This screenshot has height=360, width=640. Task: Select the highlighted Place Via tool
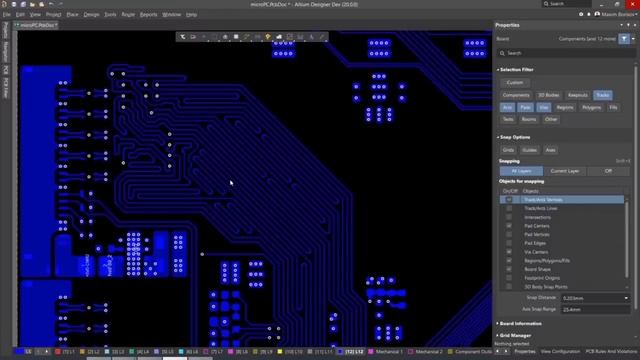pyautogui.click(x=268, y=37)
